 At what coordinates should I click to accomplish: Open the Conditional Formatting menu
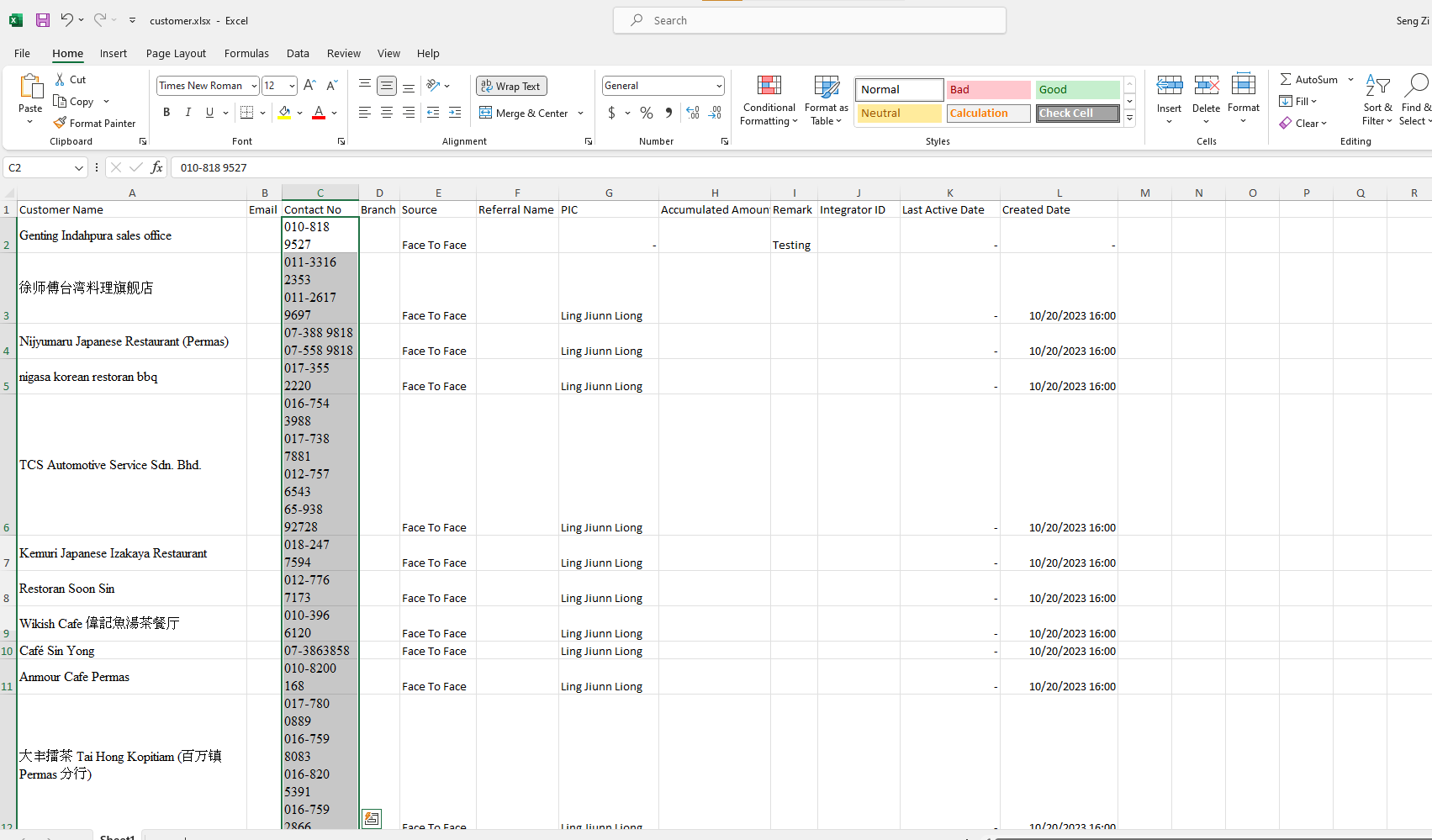769,101
